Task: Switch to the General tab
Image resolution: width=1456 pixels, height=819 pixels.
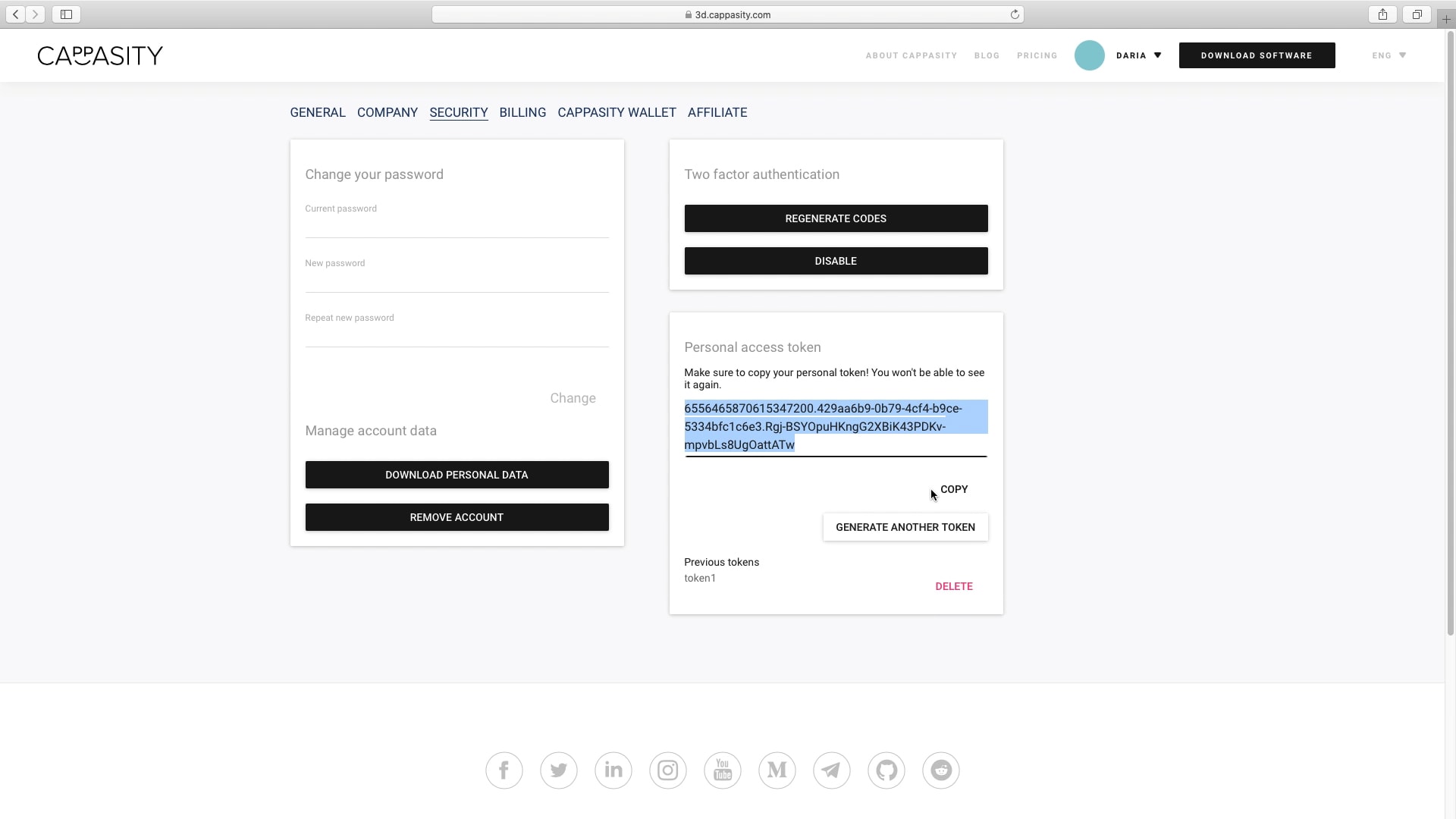Action: (x=318, y=112)
